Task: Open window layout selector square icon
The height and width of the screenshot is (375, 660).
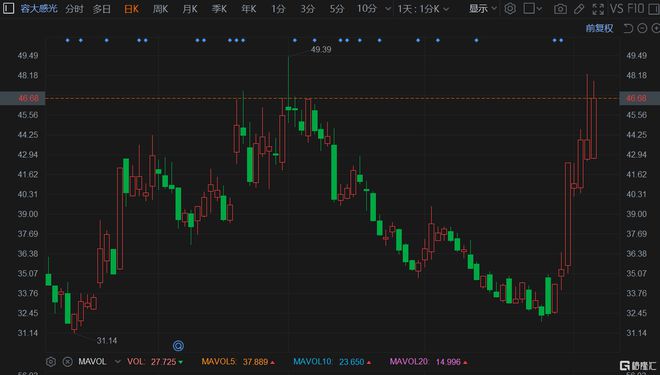Action: 529,8
